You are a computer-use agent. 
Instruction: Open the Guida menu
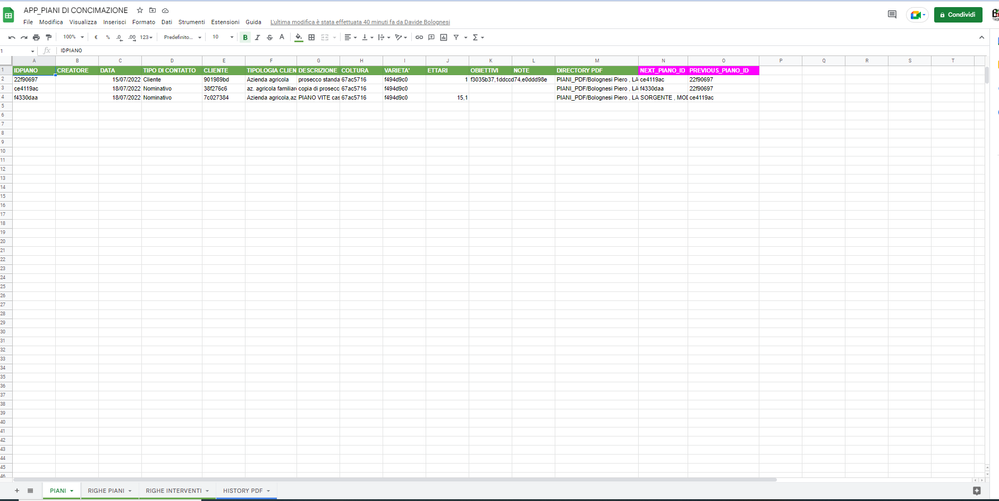coord(254,22)
